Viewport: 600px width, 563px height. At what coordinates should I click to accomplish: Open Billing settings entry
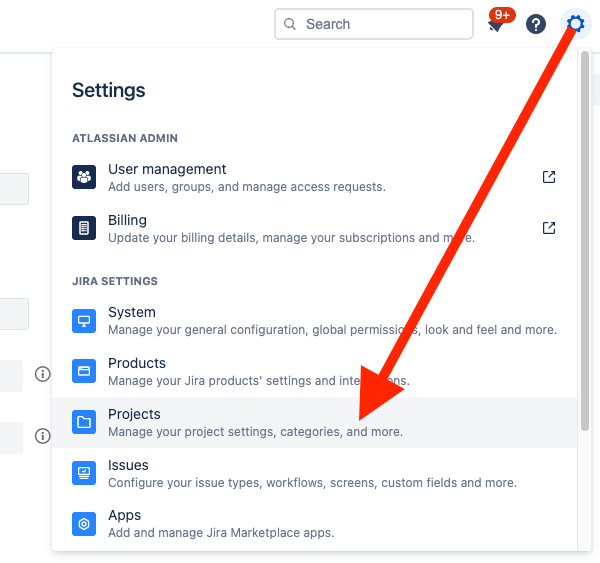point(314,228)
